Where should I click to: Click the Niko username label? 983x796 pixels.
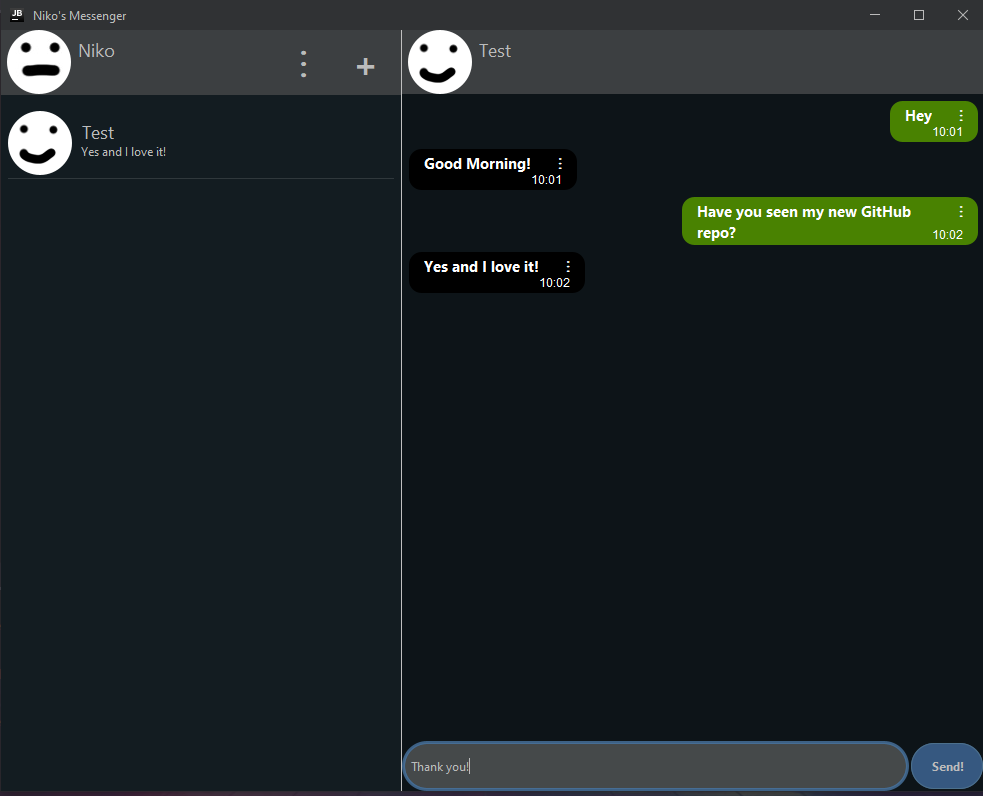(97, 51)
